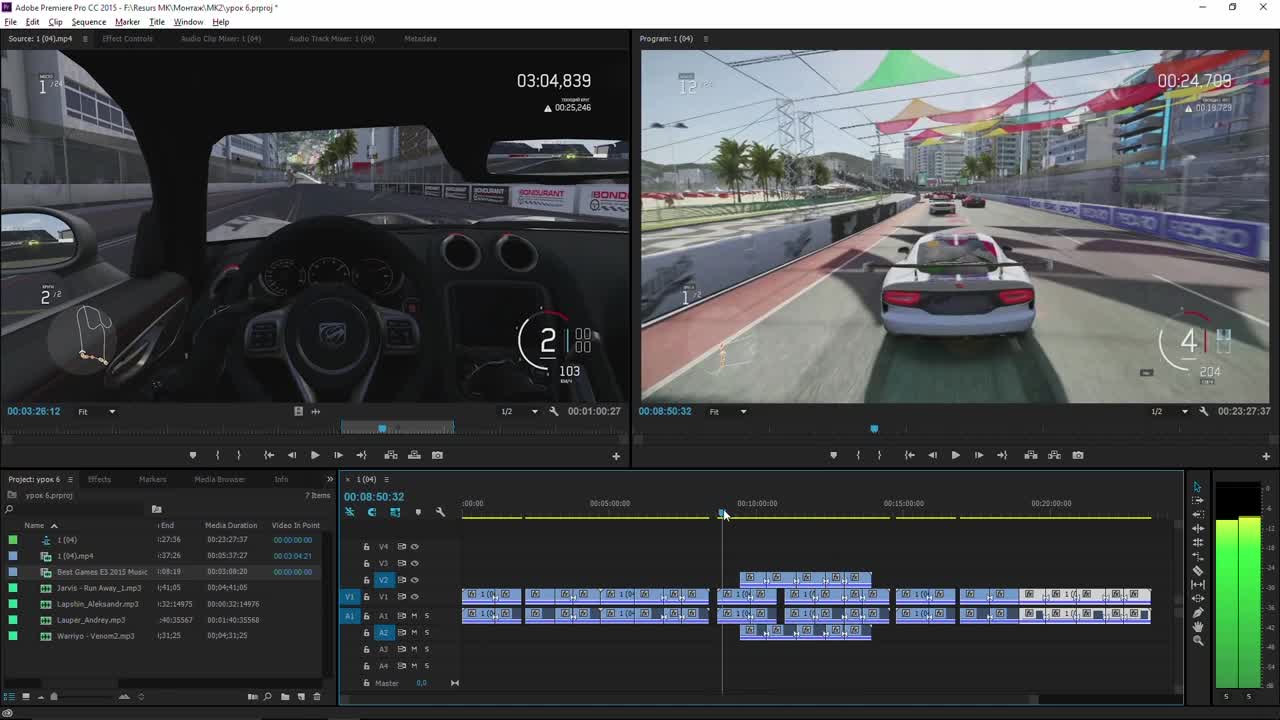Select the Razor tool
Image resolution: width=1280 pixels, height=720 pixels.
[x=1197, y=571]
